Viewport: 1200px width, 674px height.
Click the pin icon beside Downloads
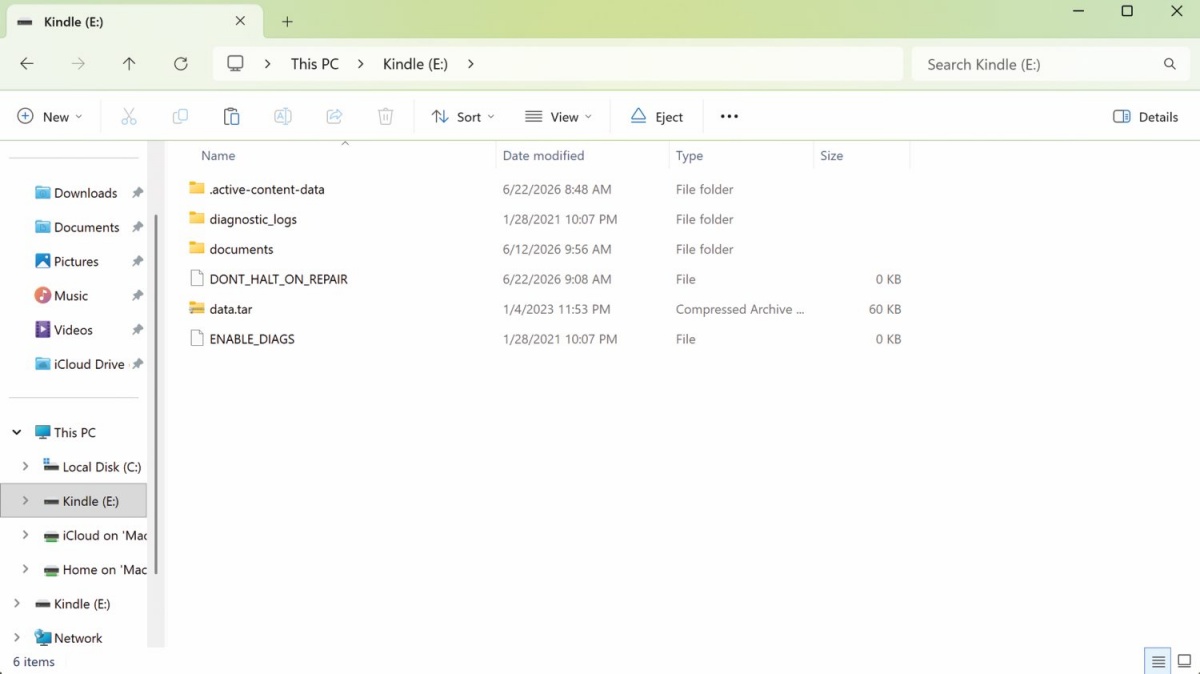coord(138,193)
